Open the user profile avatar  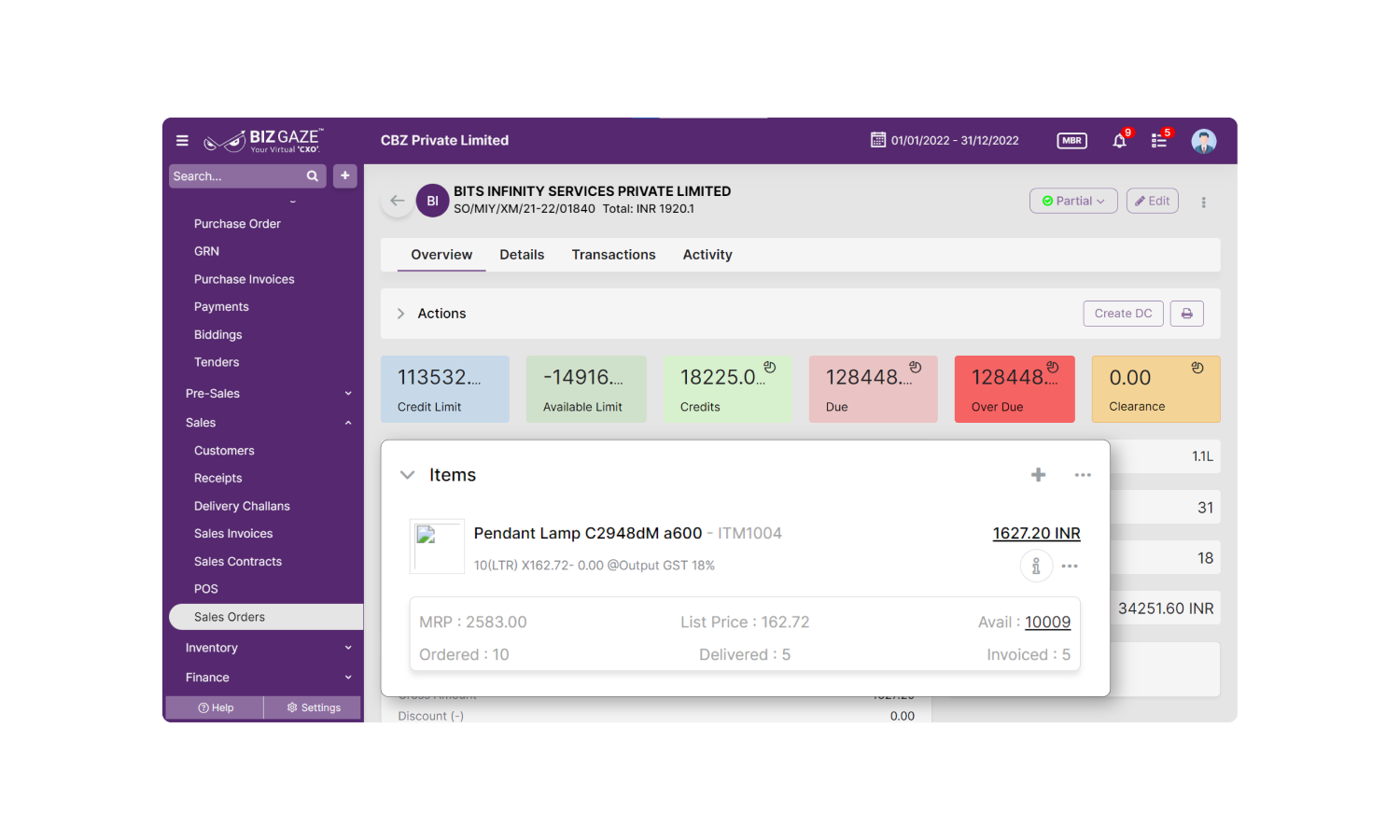tap(1204, 141)
